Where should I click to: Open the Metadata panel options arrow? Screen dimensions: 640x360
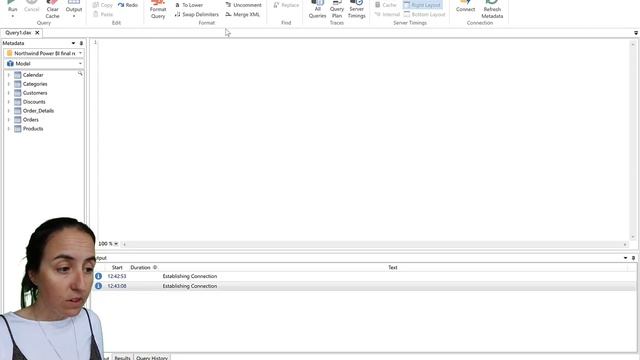(73, 43)
